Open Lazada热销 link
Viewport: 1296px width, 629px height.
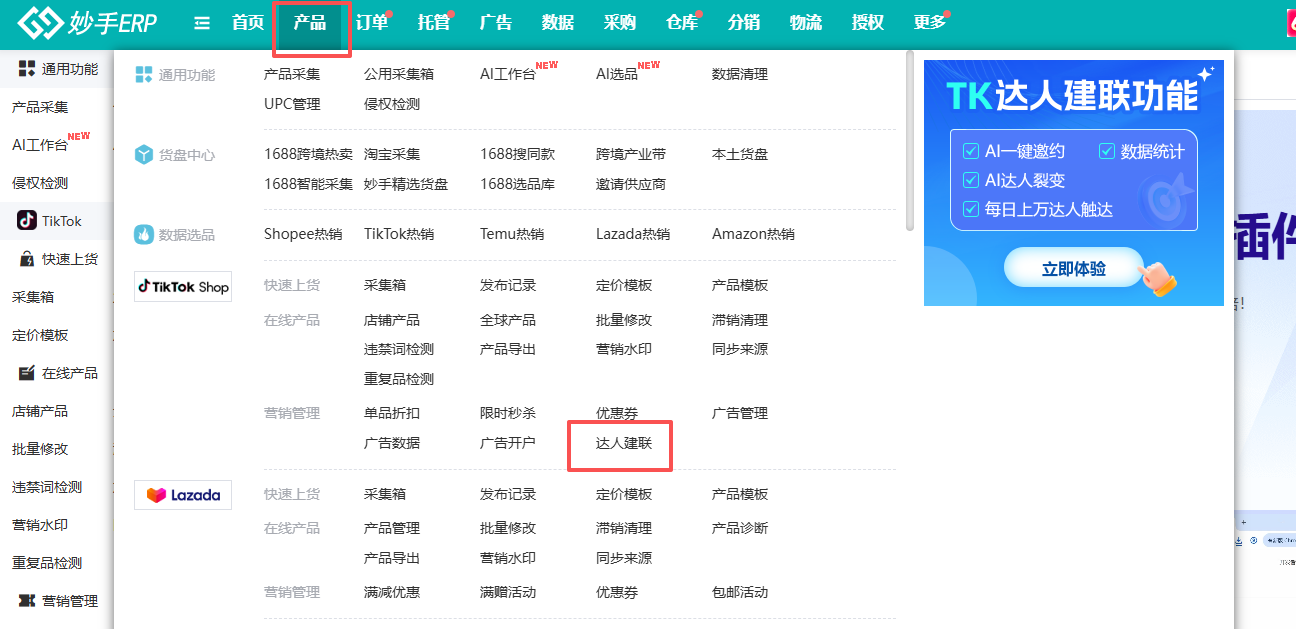click(633, 234)
